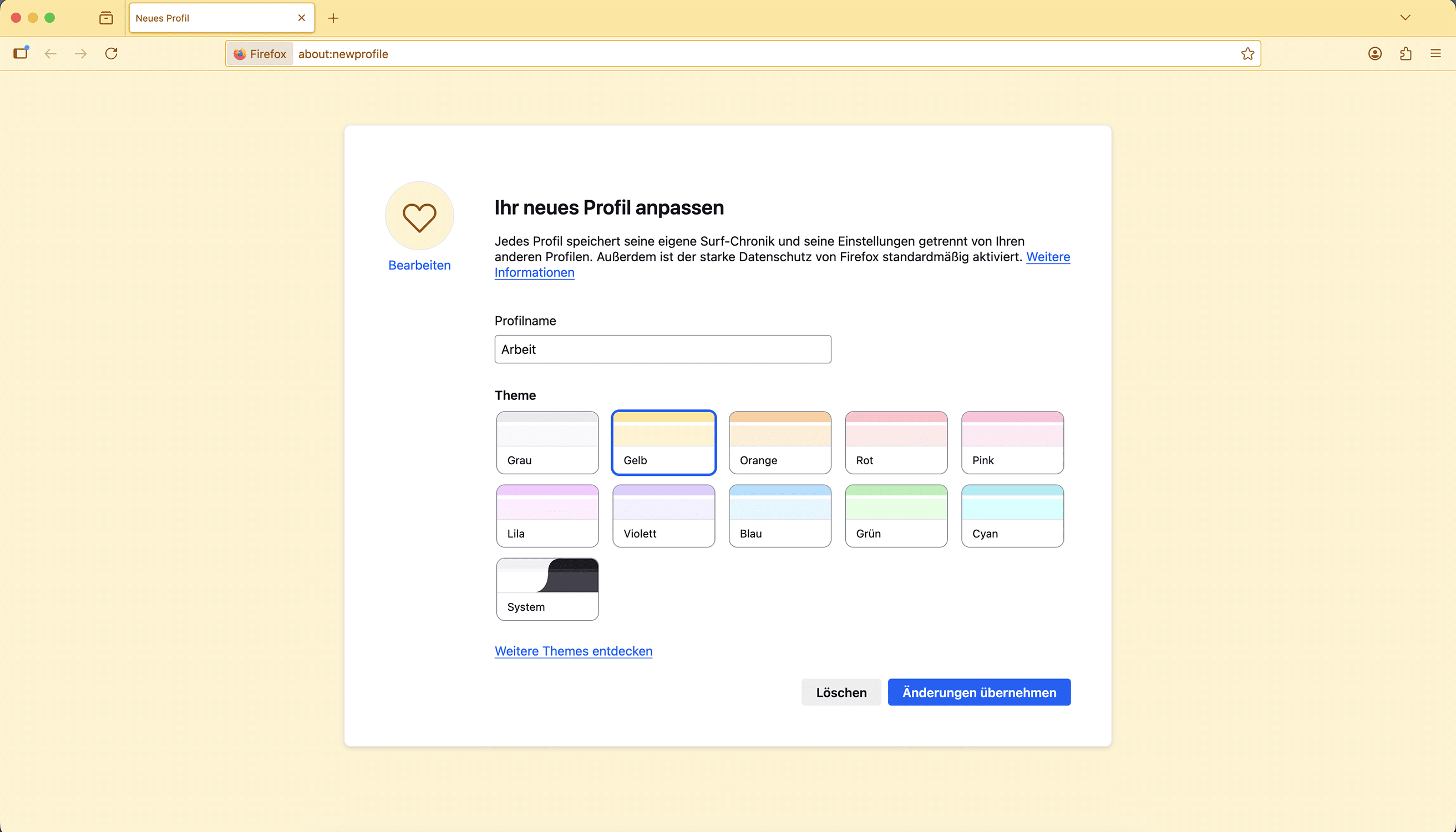Select the Grau theme option

click(547, 443)
